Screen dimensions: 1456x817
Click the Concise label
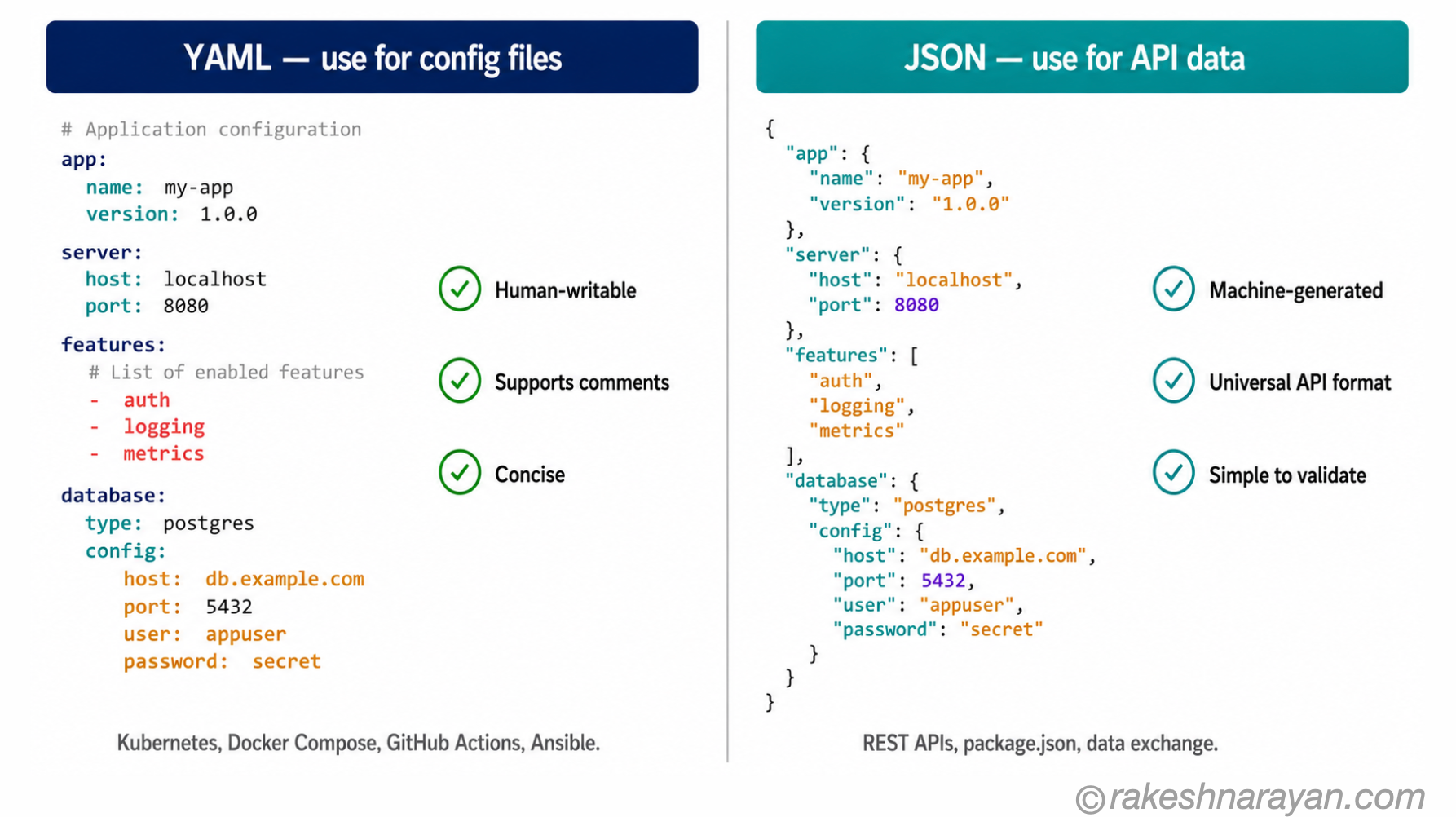(530, 475)
